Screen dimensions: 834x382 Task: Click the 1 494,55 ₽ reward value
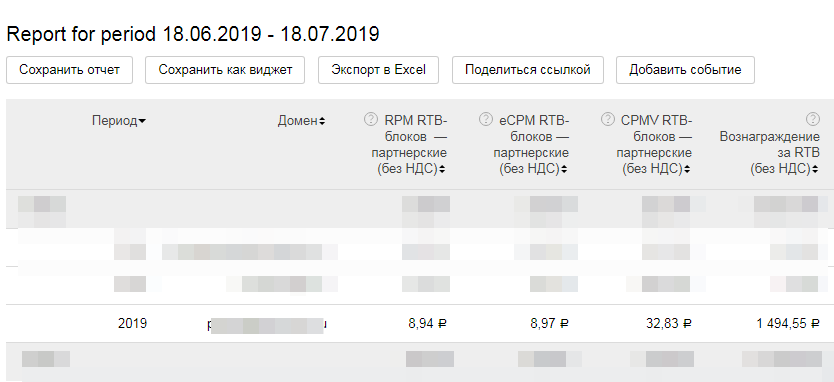(788, 323)
